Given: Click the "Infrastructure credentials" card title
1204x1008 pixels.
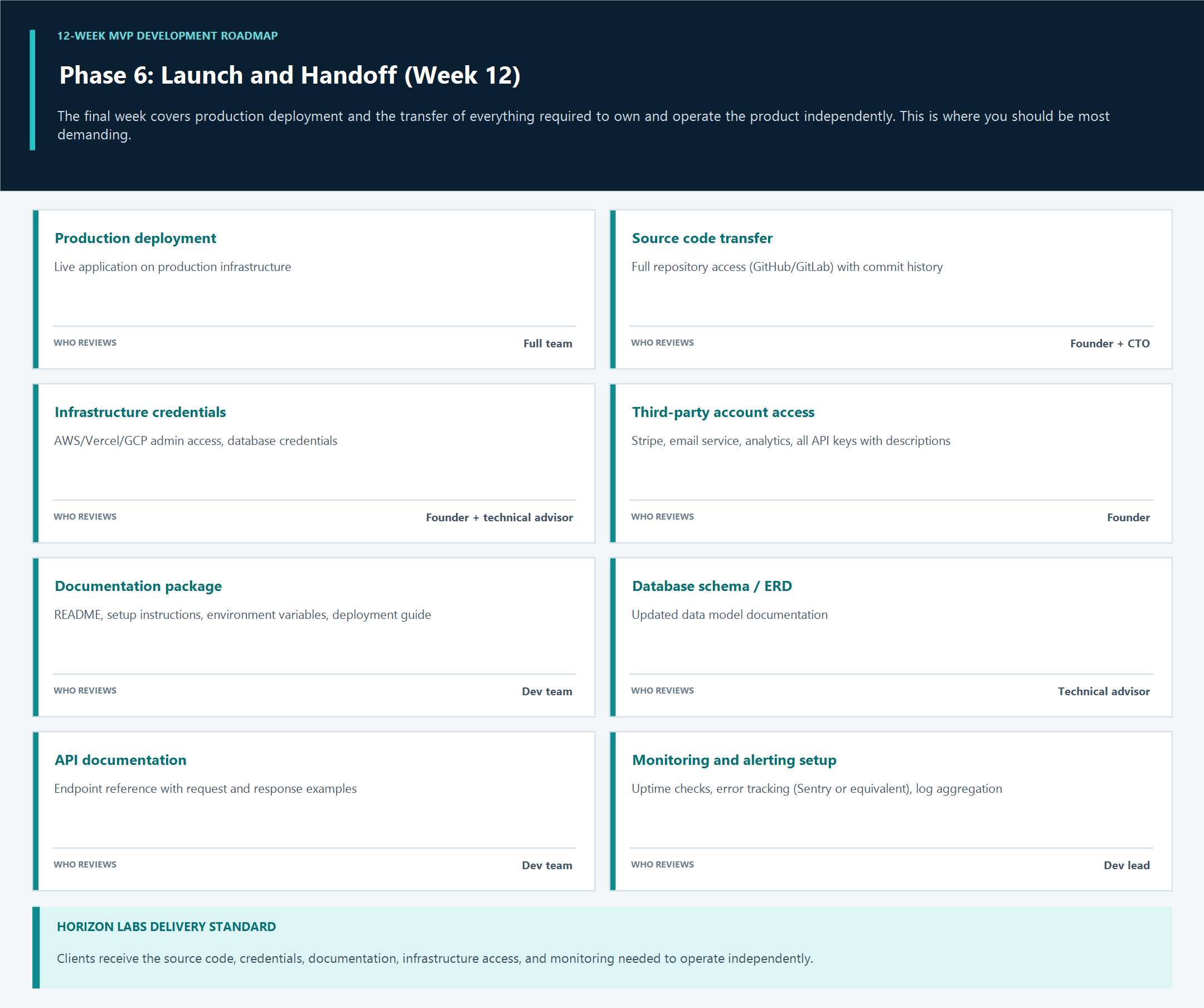Looking at the screenshot, I should pos(140,411).
